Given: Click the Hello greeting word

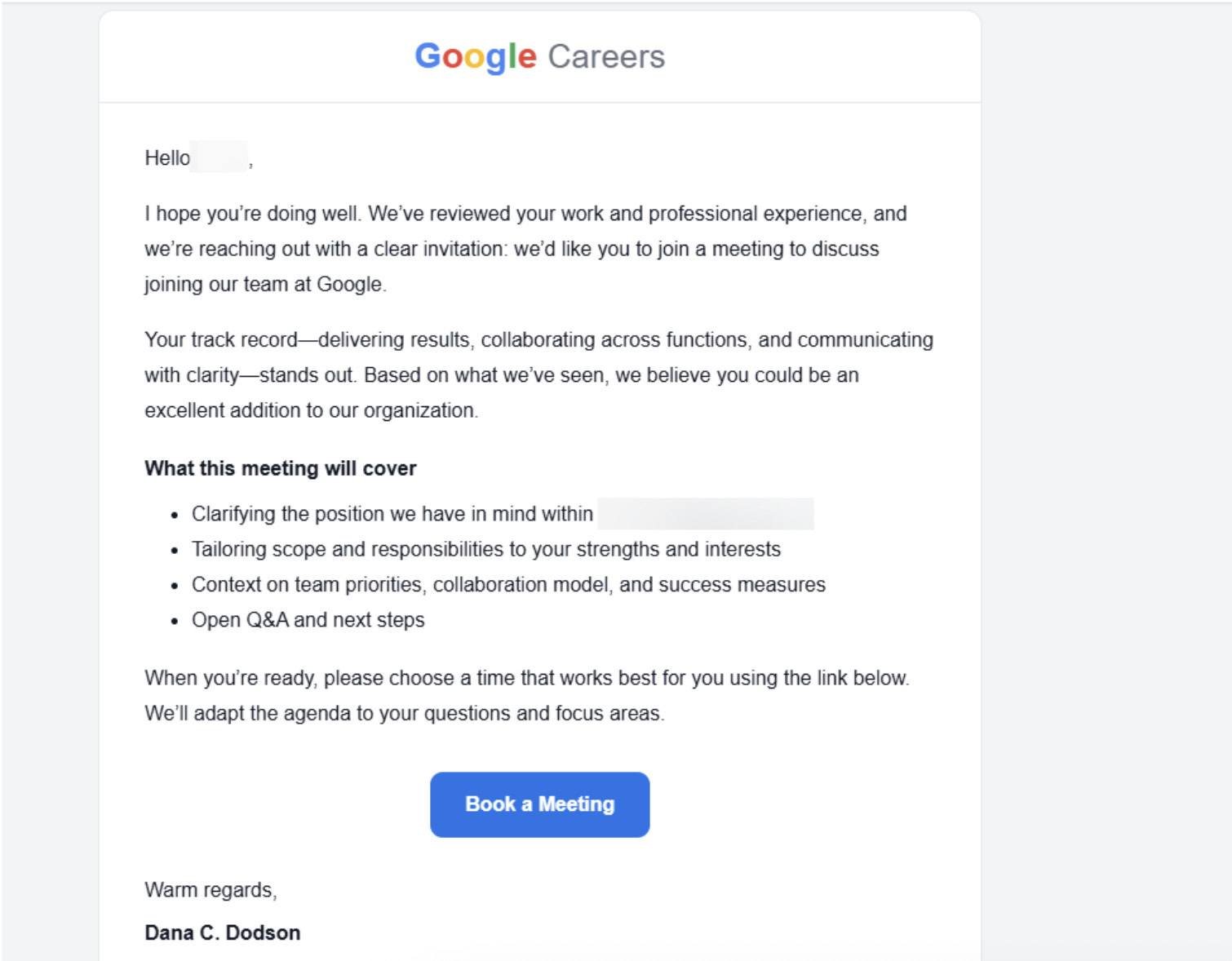Looking at the screenshot, I should [x=167, y=158].
